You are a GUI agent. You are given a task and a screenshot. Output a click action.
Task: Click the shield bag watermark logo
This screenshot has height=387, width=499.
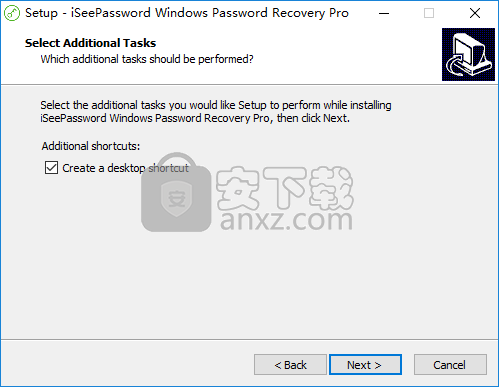[x=176, y=192]
